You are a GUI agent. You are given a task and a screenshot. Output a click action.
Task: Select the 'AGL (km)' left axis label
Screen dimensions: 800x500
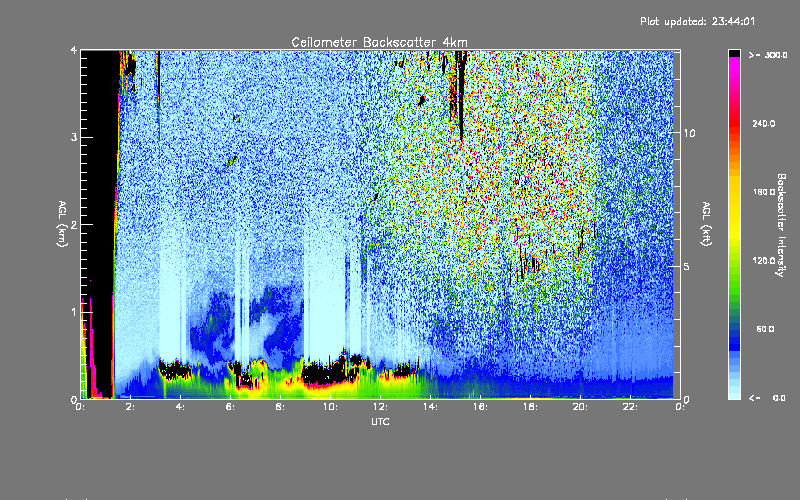click(x=62, y=224)
